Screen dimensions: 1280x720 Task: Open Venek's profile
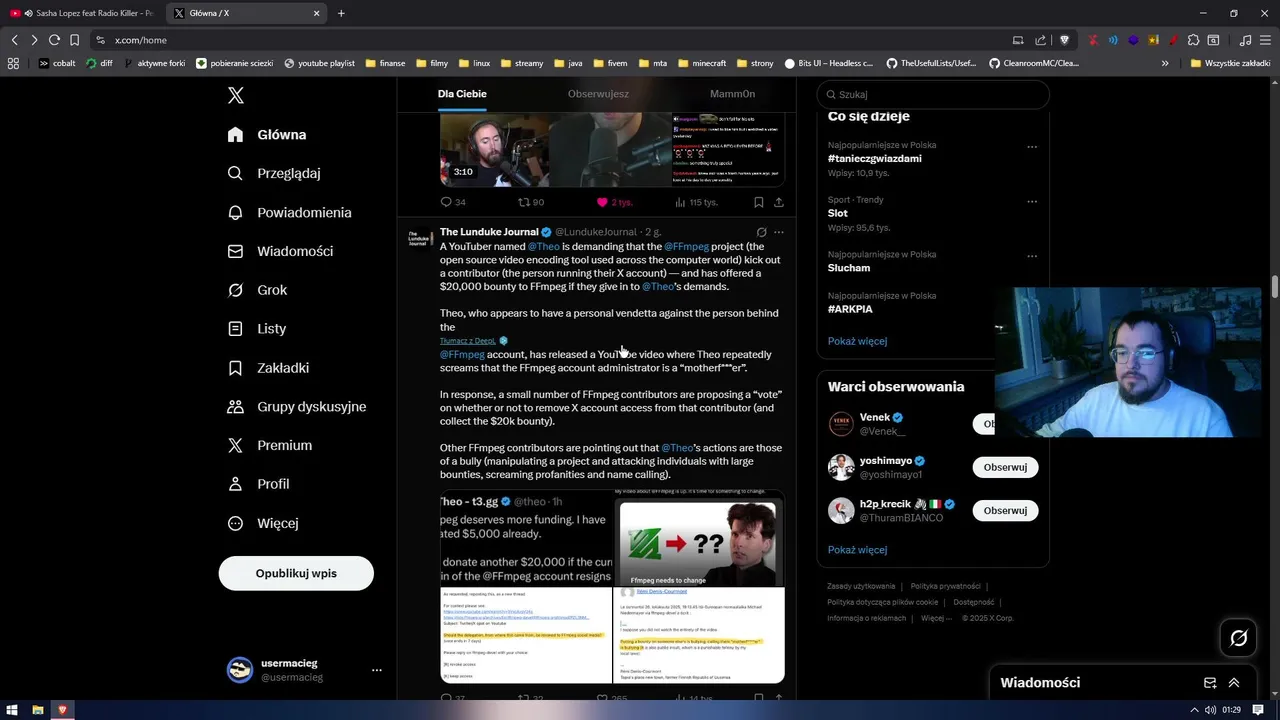click(874, 417)
